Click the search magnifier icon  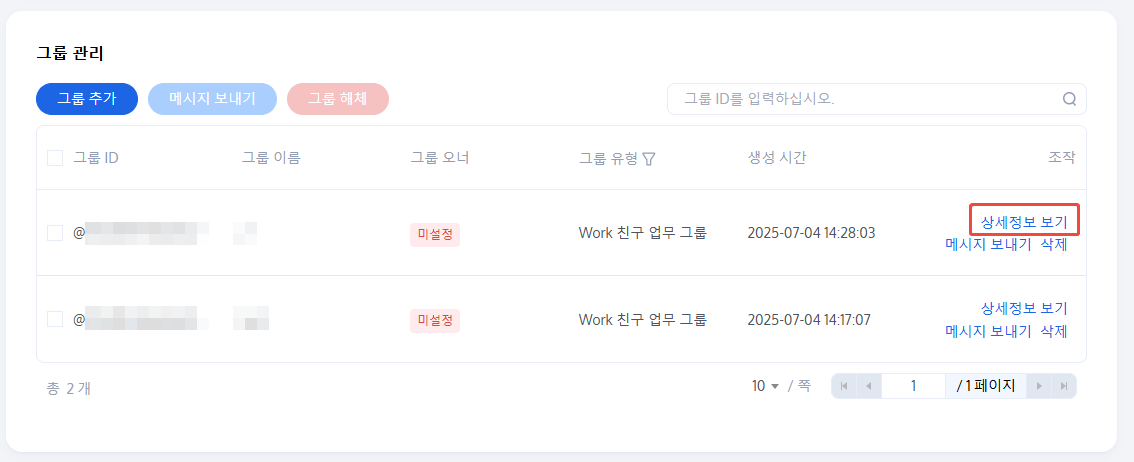[x=1069, y=99]
